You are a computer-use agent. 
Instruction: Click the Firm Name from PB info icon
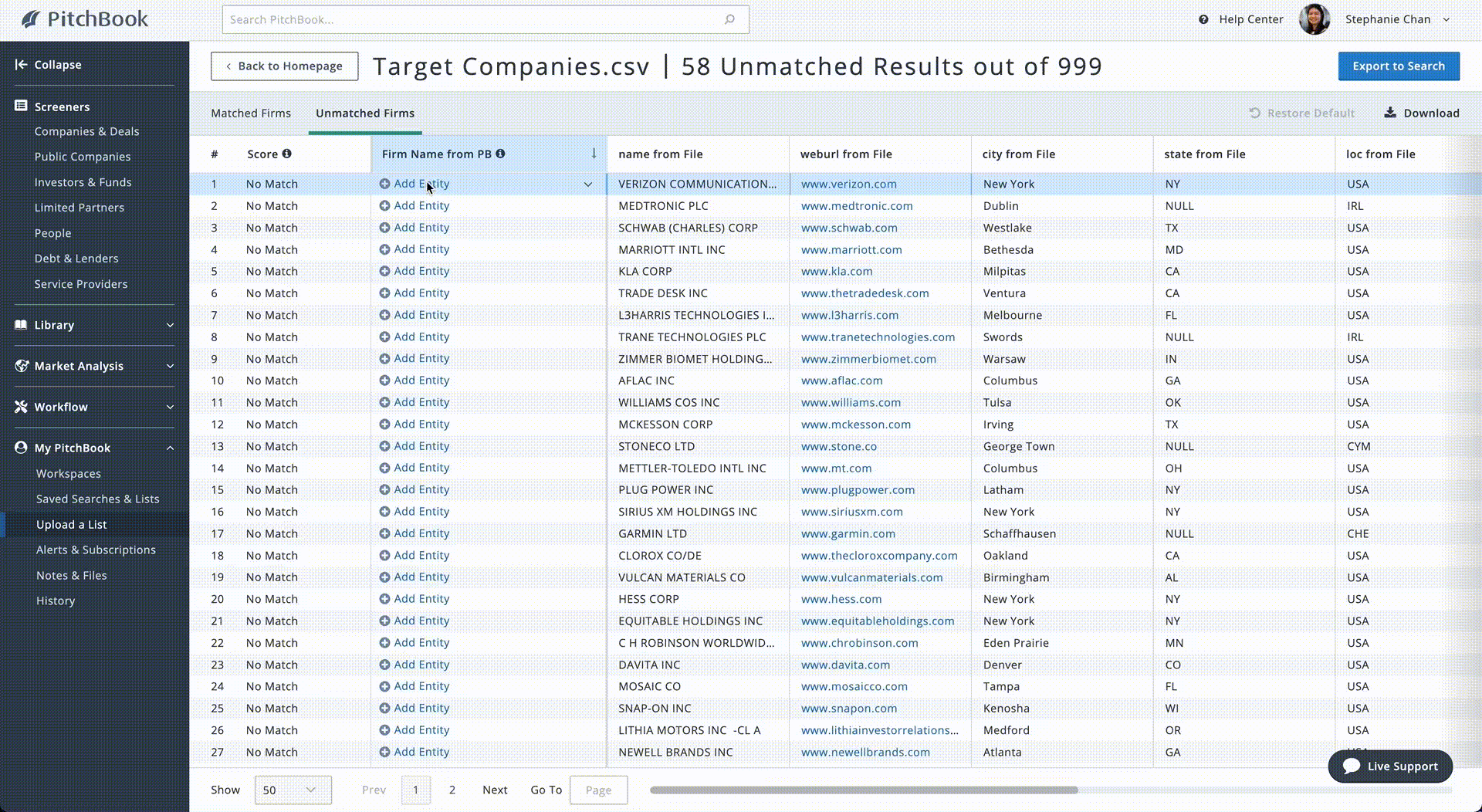tap(500, 154)
